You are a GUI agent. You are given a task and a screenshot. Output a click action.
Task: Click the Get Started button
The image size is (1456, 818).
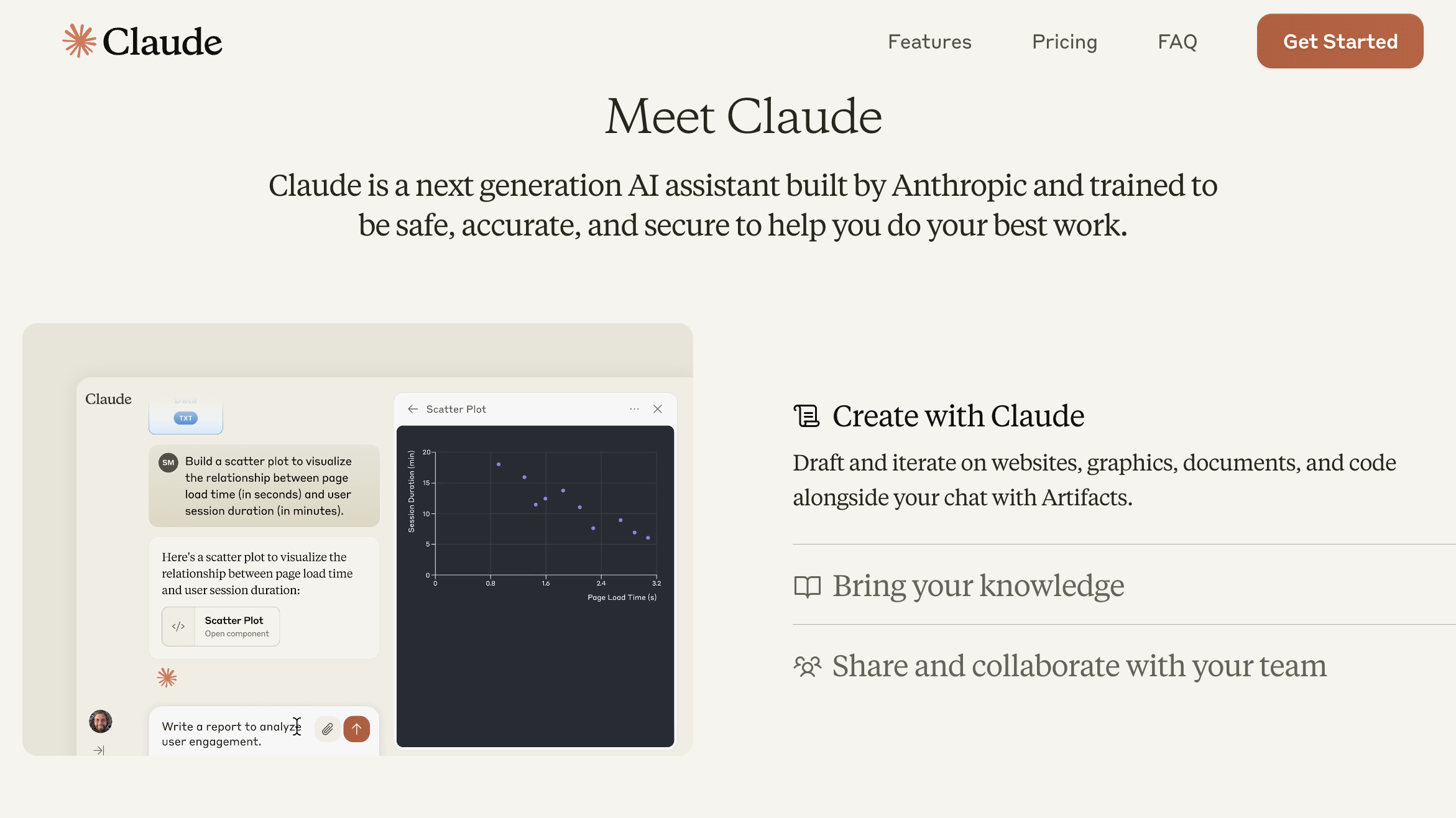1340,41
